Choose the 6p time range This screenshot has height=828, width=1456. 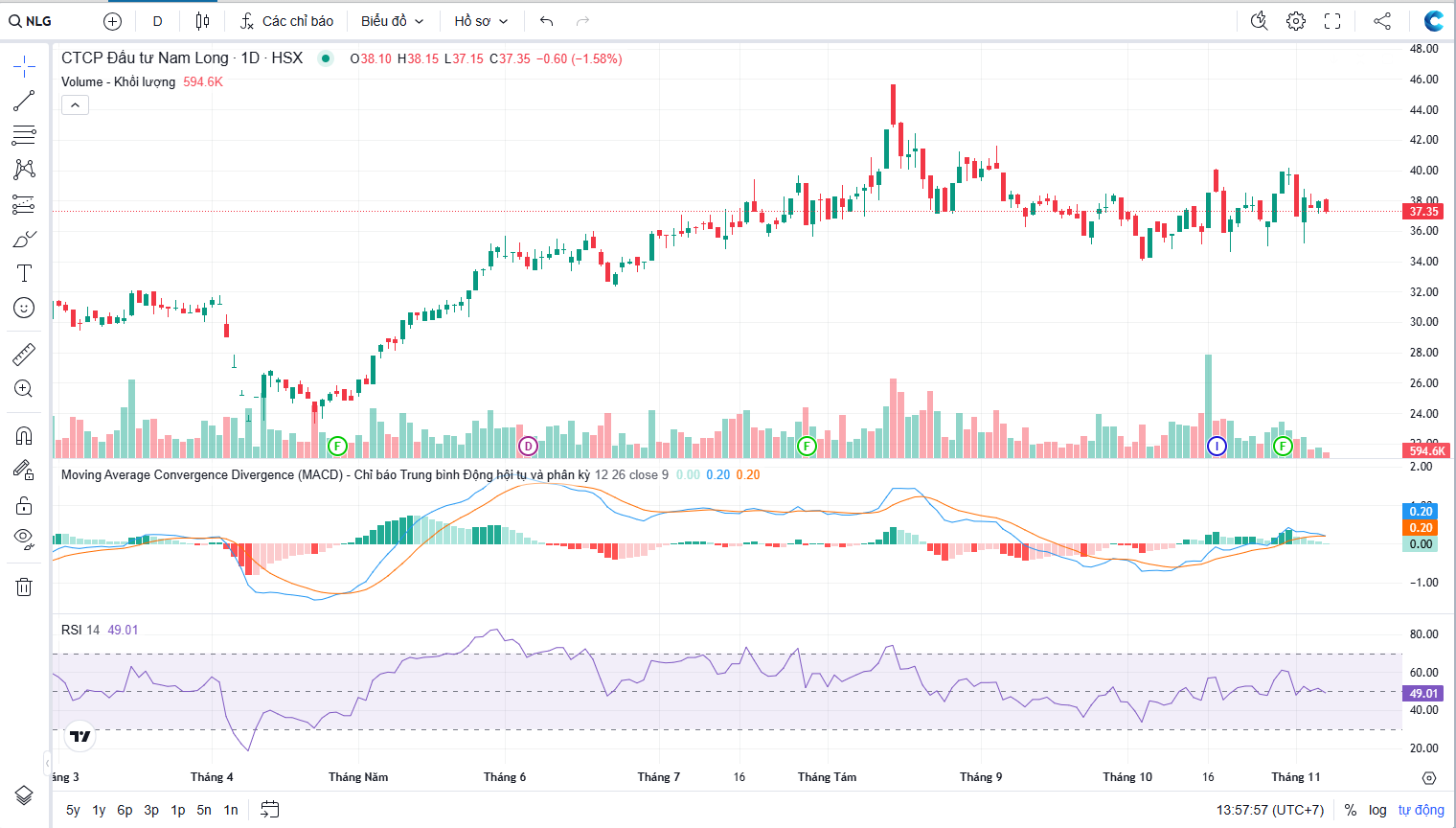[125, 810]
